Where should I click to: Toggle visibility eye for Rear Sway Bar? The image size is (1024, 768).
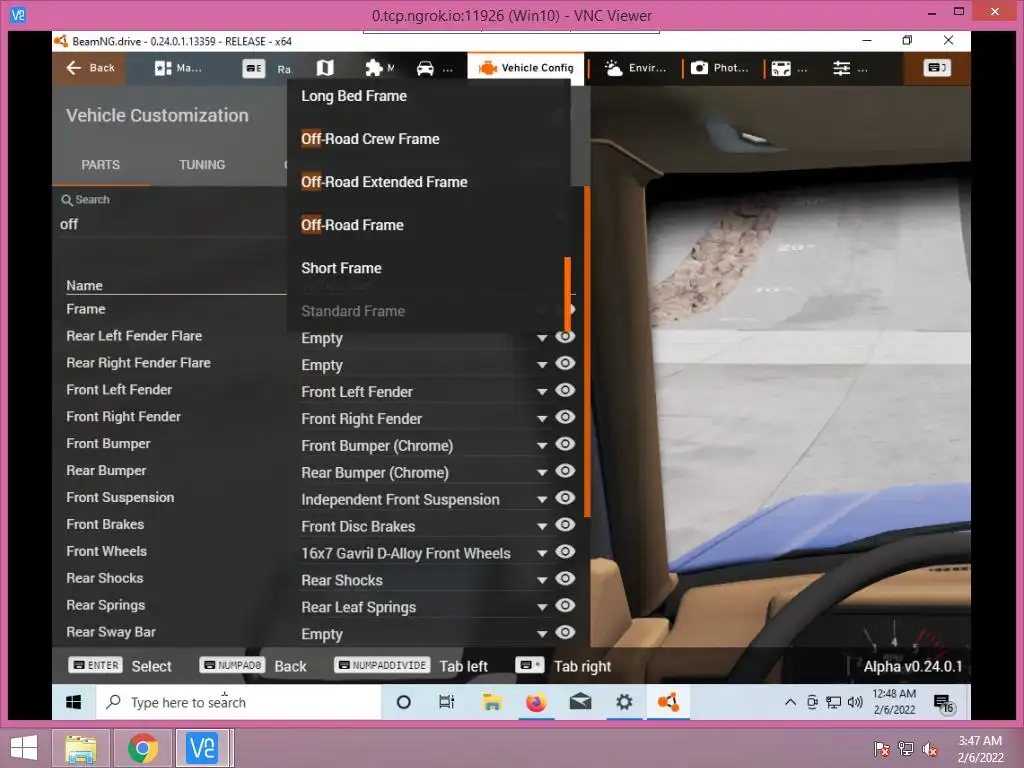(565, 632)
